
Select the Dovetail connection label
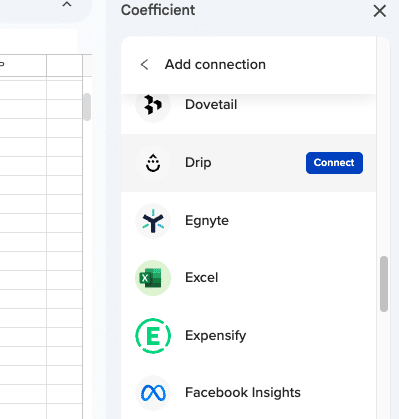[x=211, y=105]
